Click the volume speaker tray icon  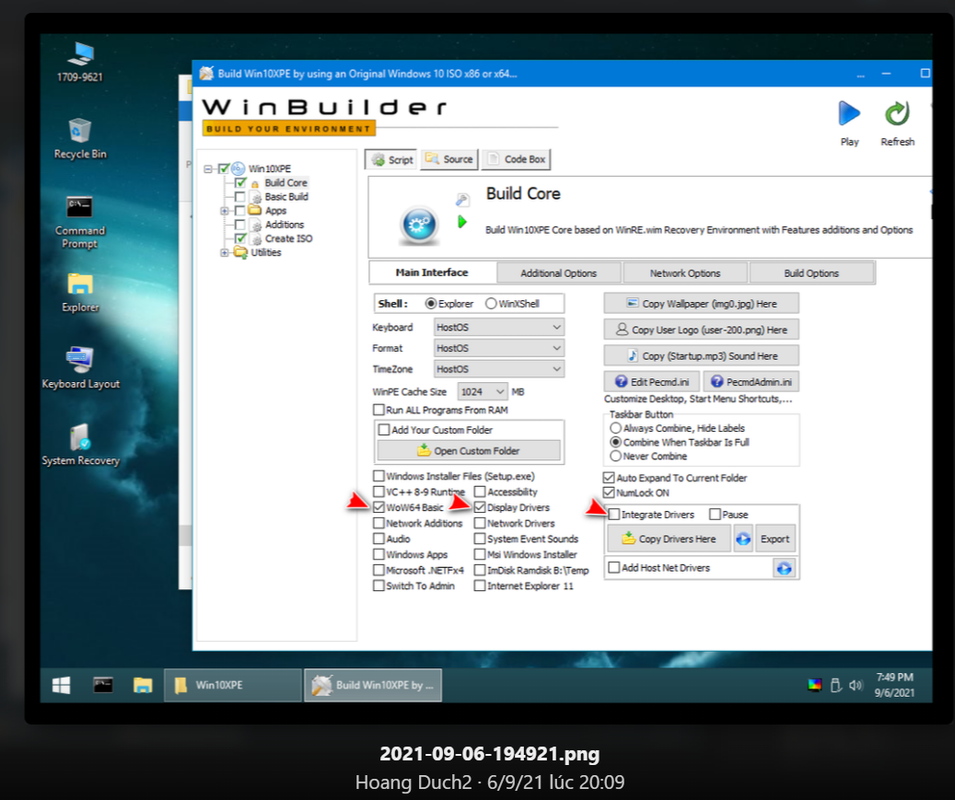coord(855,686)
